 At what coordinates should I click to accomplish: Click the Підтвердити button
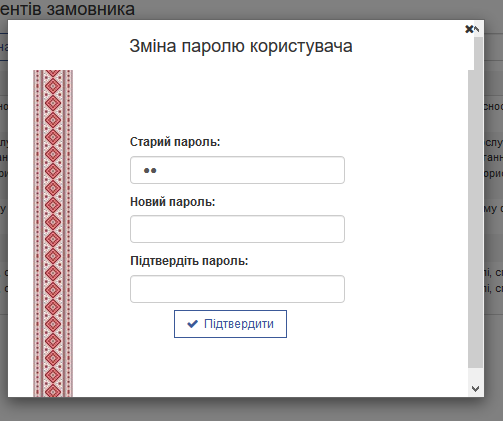click(230, 324)
